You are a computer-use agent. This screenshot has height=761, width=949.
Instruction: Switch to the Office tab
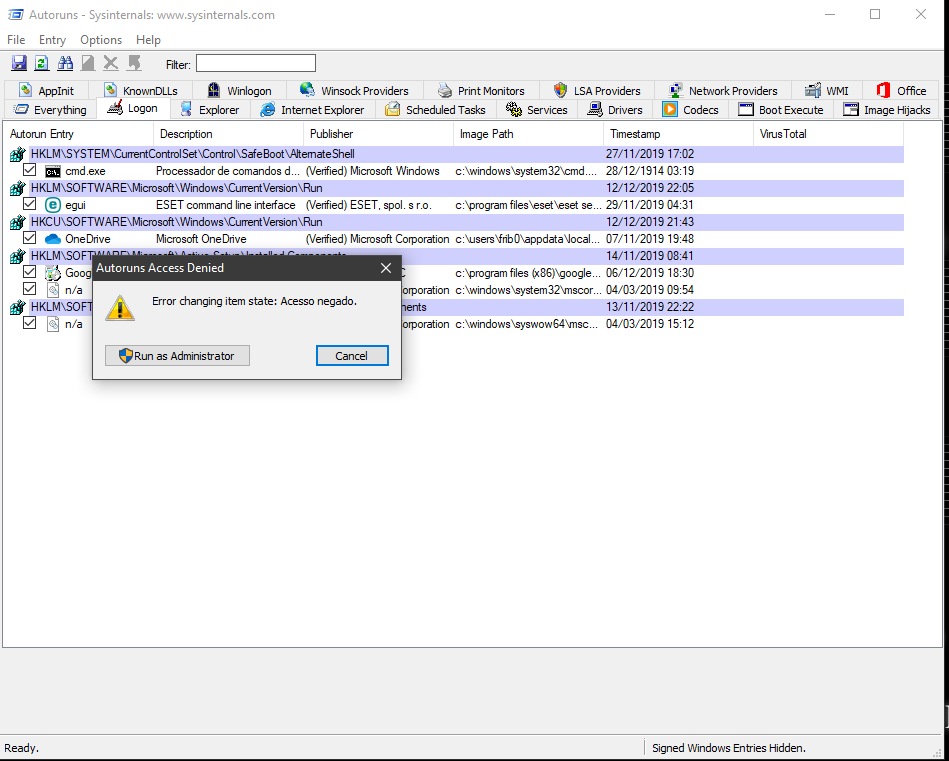[x=901, y=91]
